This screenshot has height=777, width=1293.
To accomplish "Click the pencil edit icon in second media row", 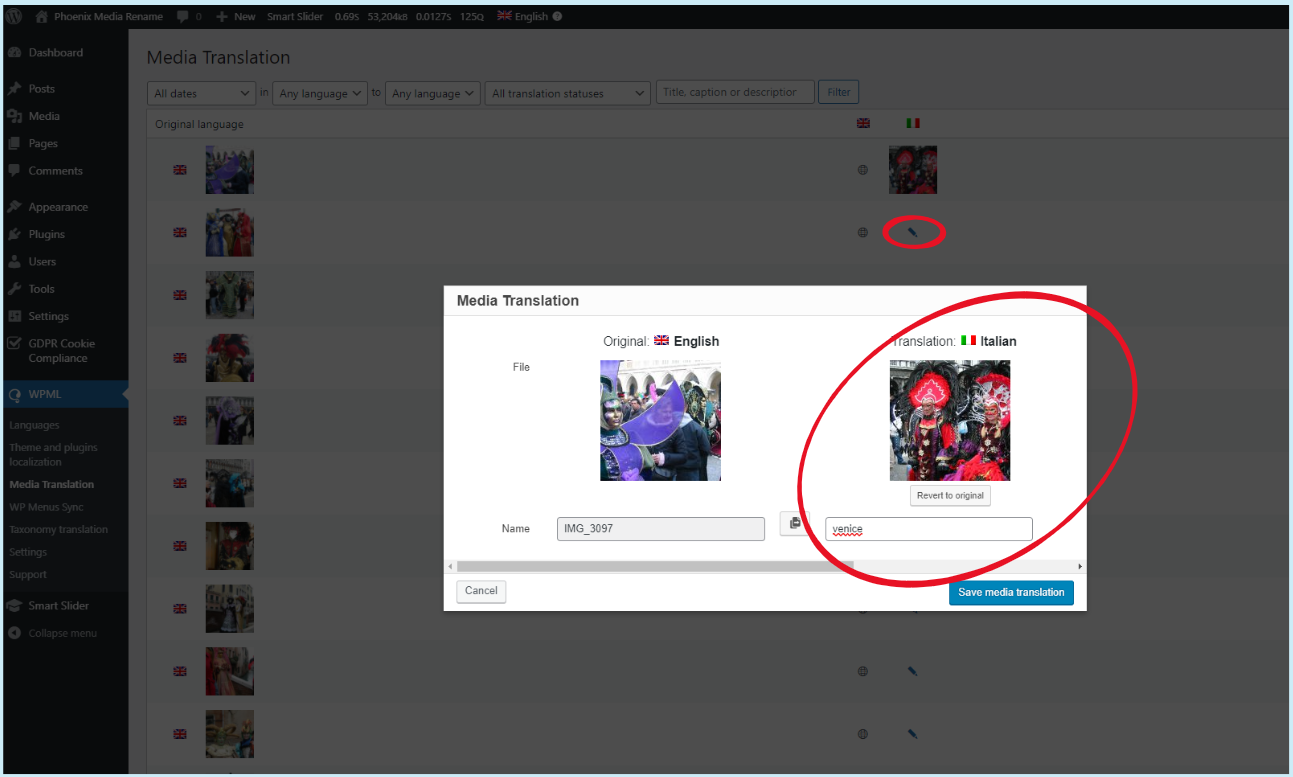I will [x=912, y=232].
